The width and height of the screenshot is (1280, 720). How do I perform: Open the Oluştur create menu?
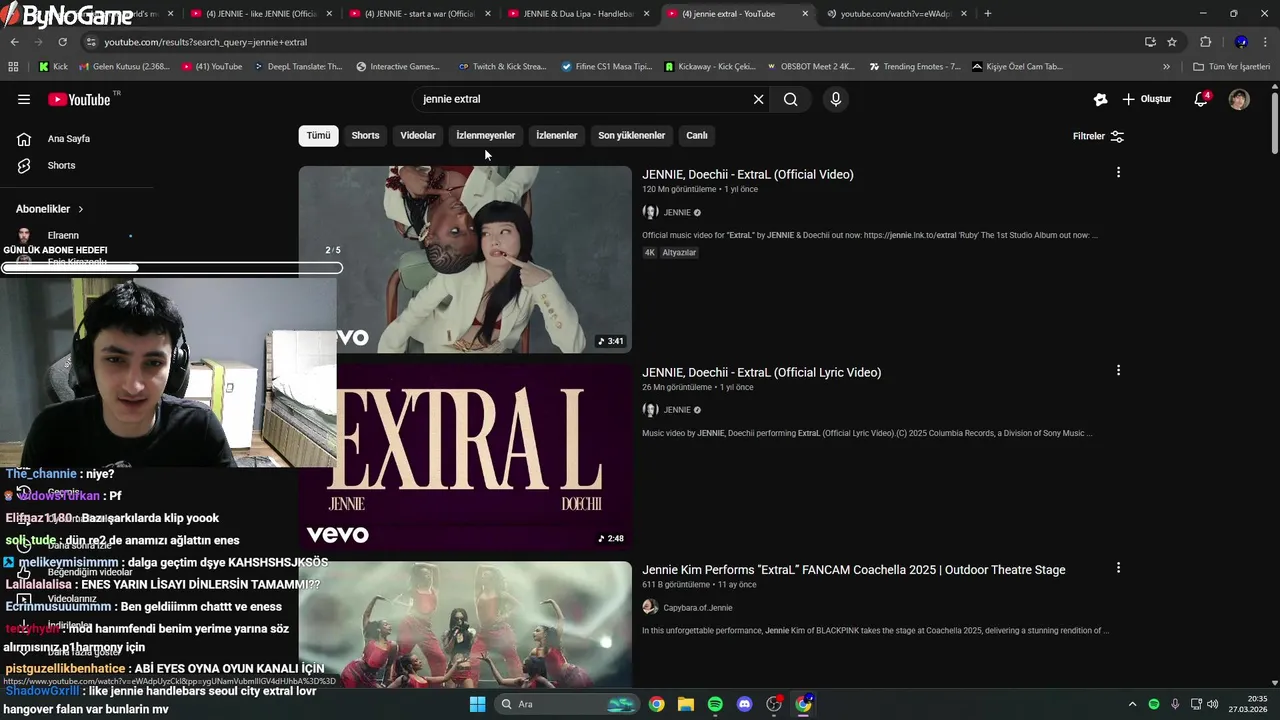1146,99
